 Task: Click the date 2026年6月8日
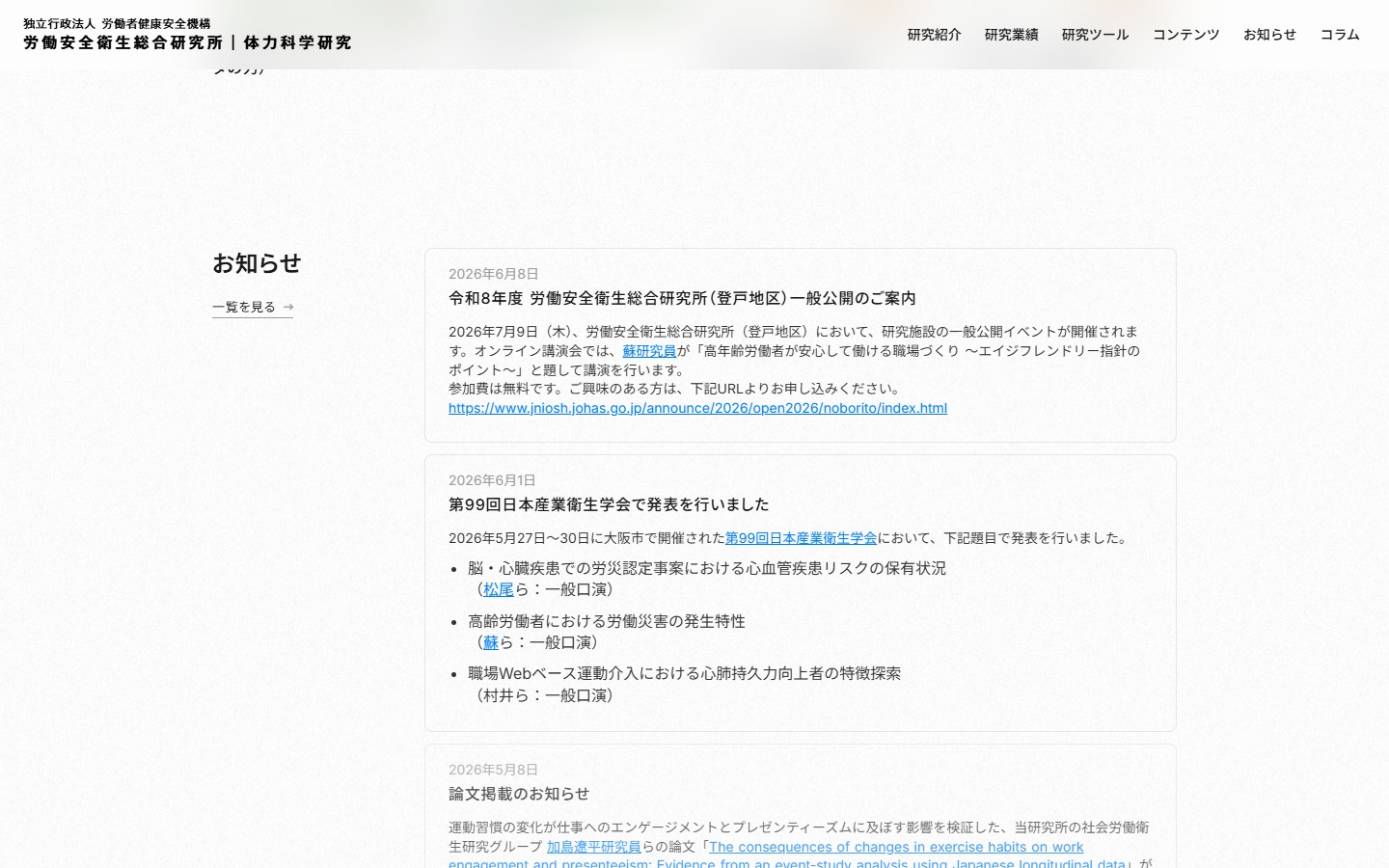click(x=494, y=274)
